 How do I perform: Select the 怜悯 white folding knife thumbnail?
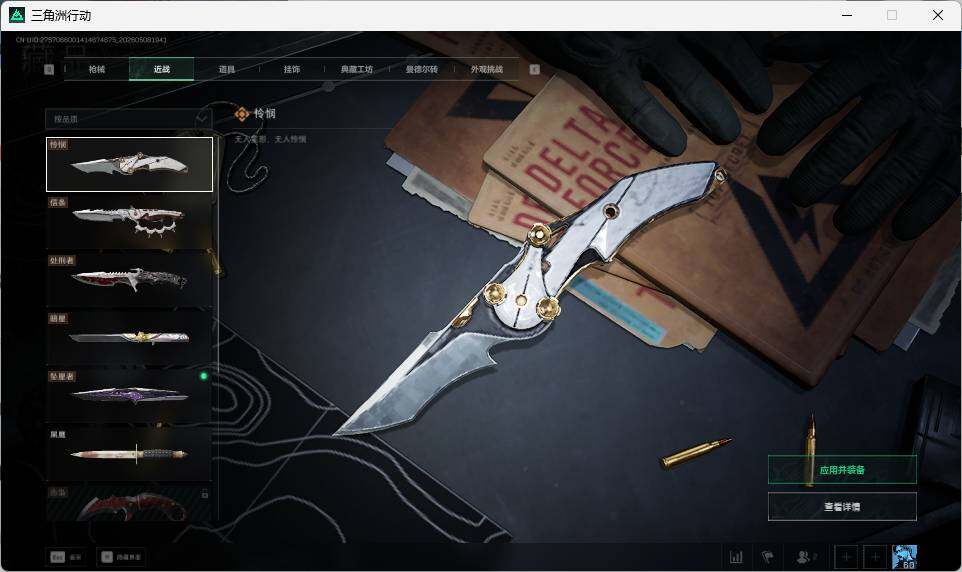(x=129, y=164)
